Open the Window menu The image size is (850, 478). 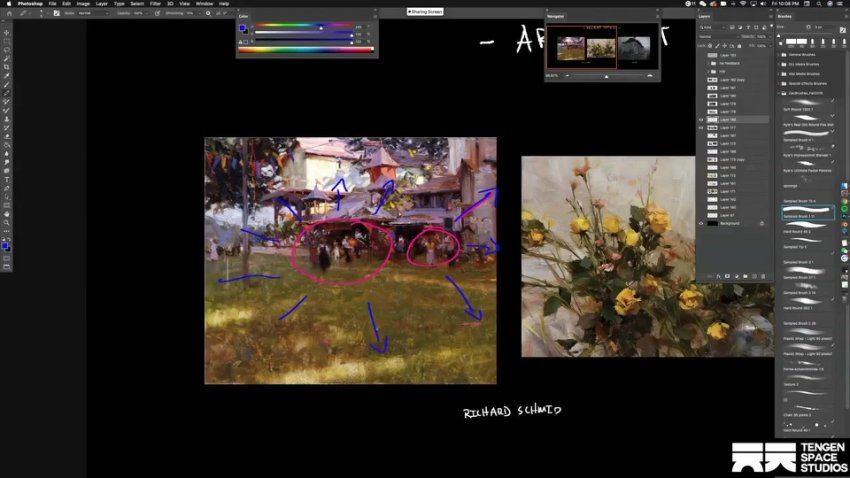point(204,4)
